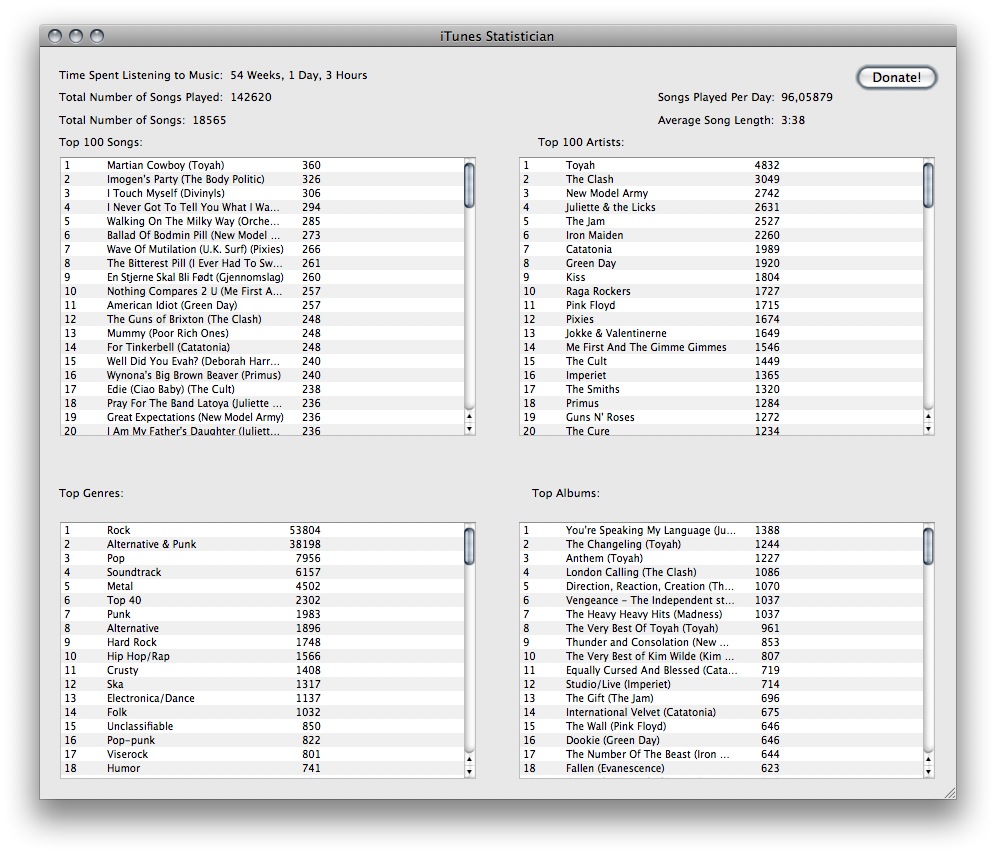The image size is (996, 854).
Task: Select album Thunder and Consolation
Action: (721, 642)
